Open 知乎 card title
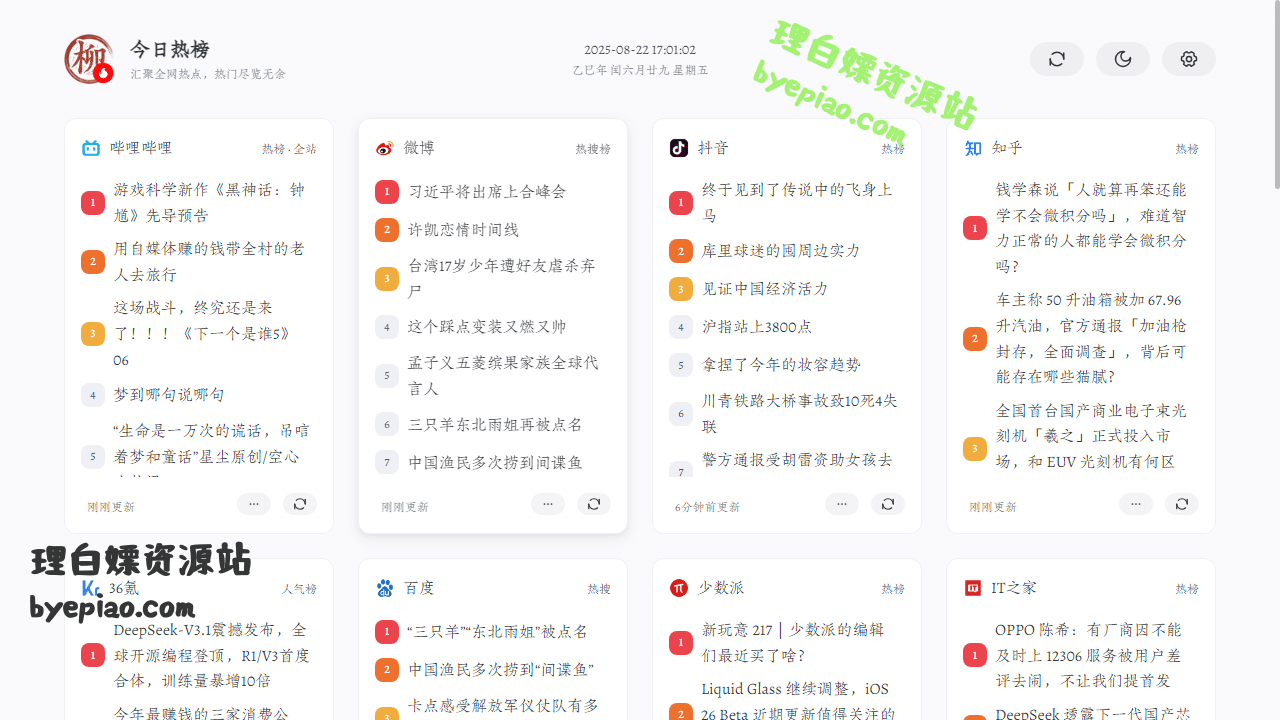Viewport: 1280px width, 720px height. [1007, 148]
